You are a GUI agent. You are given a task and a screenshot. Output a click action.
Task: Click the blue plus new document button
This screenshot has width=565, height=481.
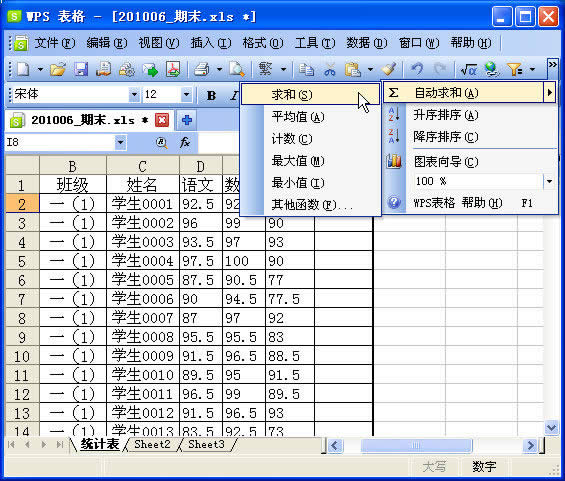pyautogui.click(x=187, y=120)
